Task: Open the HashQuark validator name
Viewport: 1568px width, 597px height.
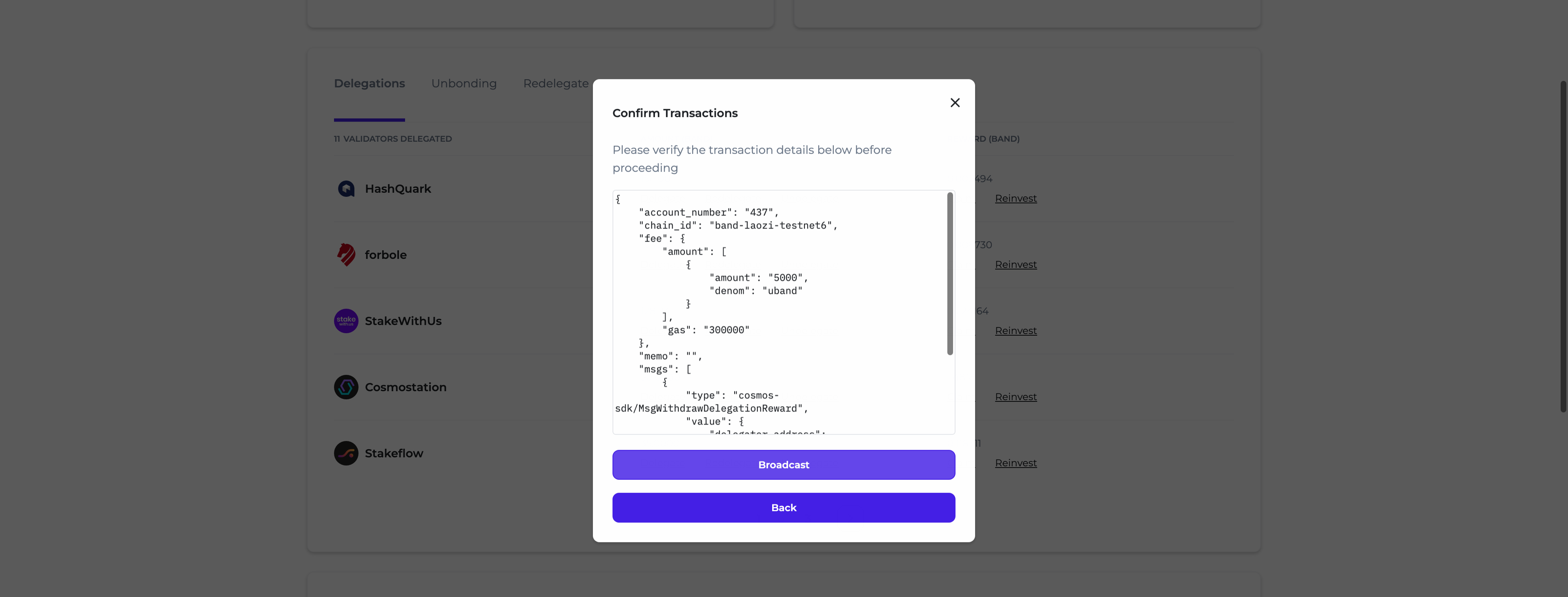Action: (x=397, y=189)
